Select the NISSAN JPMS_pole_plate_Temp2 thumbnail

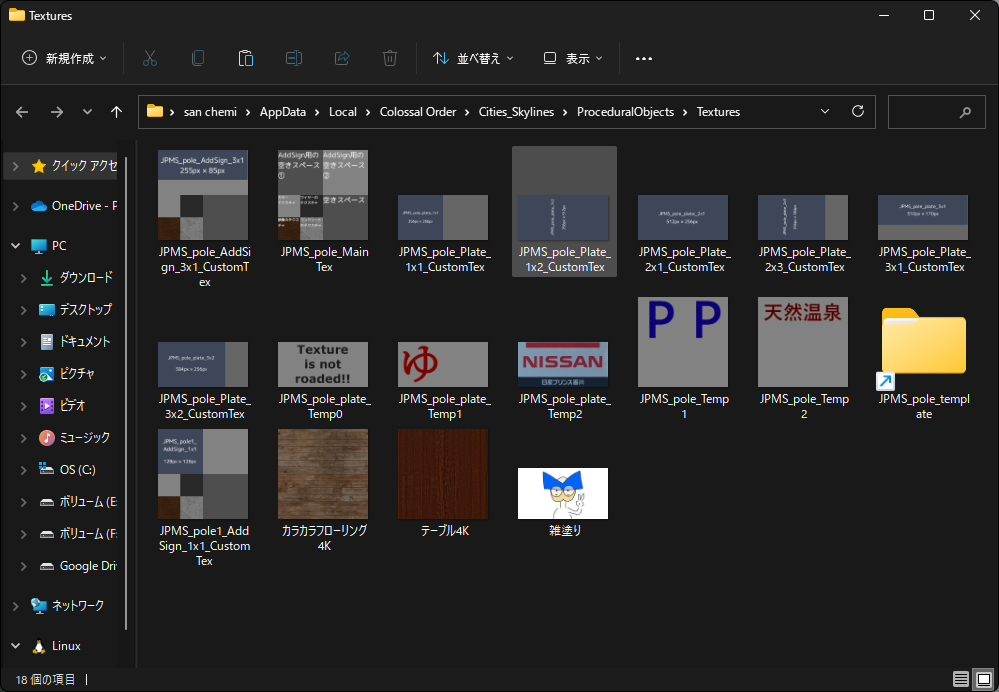coord(563,365)
